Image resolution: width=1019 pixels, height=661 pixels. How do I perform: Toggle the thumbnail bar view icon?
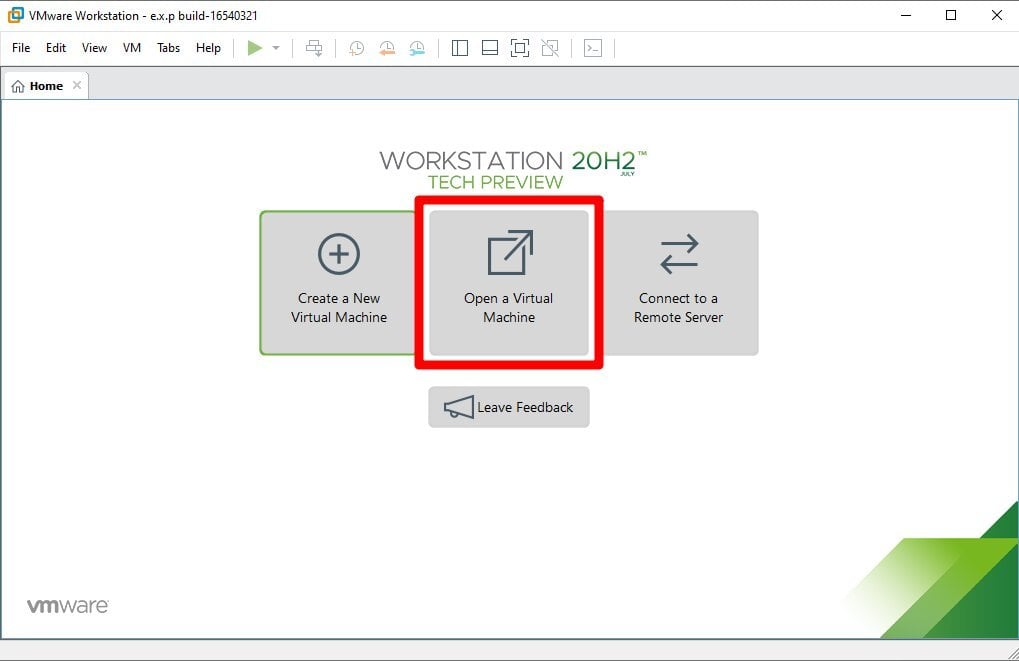(489, 48)
